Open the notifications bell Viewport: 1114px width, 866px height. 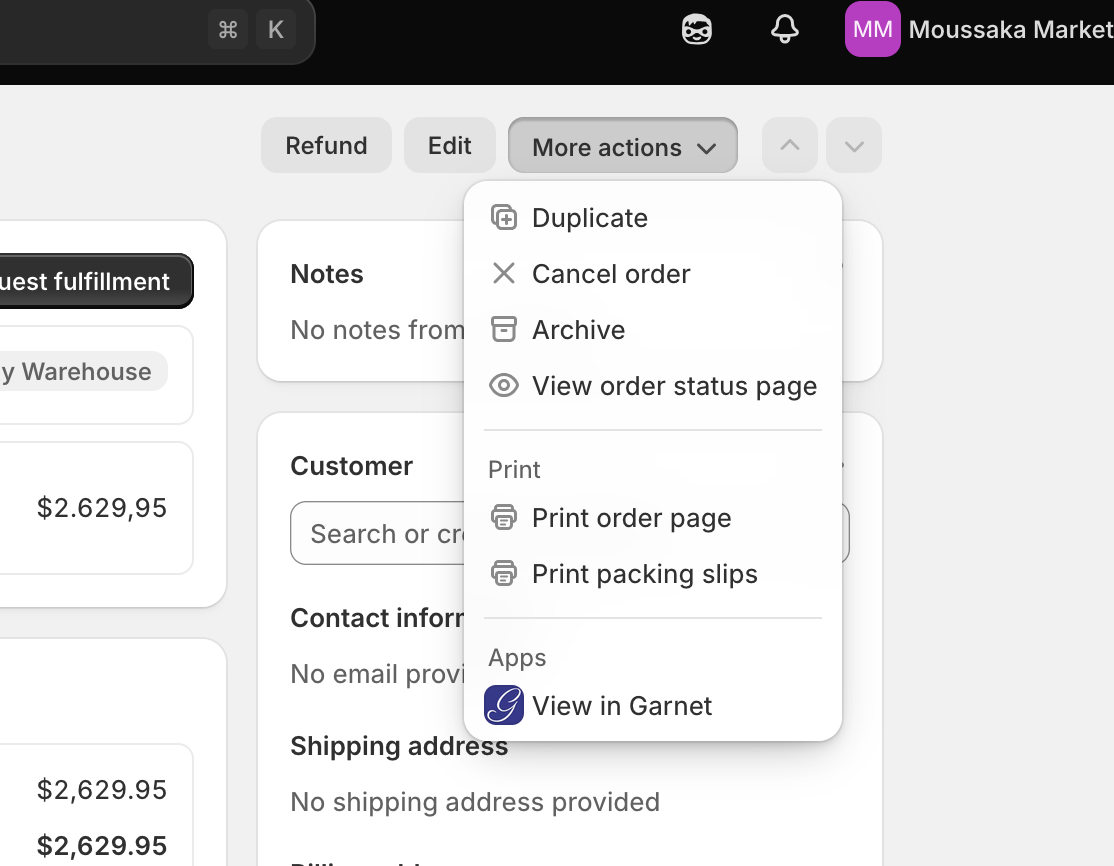(785, 30)
